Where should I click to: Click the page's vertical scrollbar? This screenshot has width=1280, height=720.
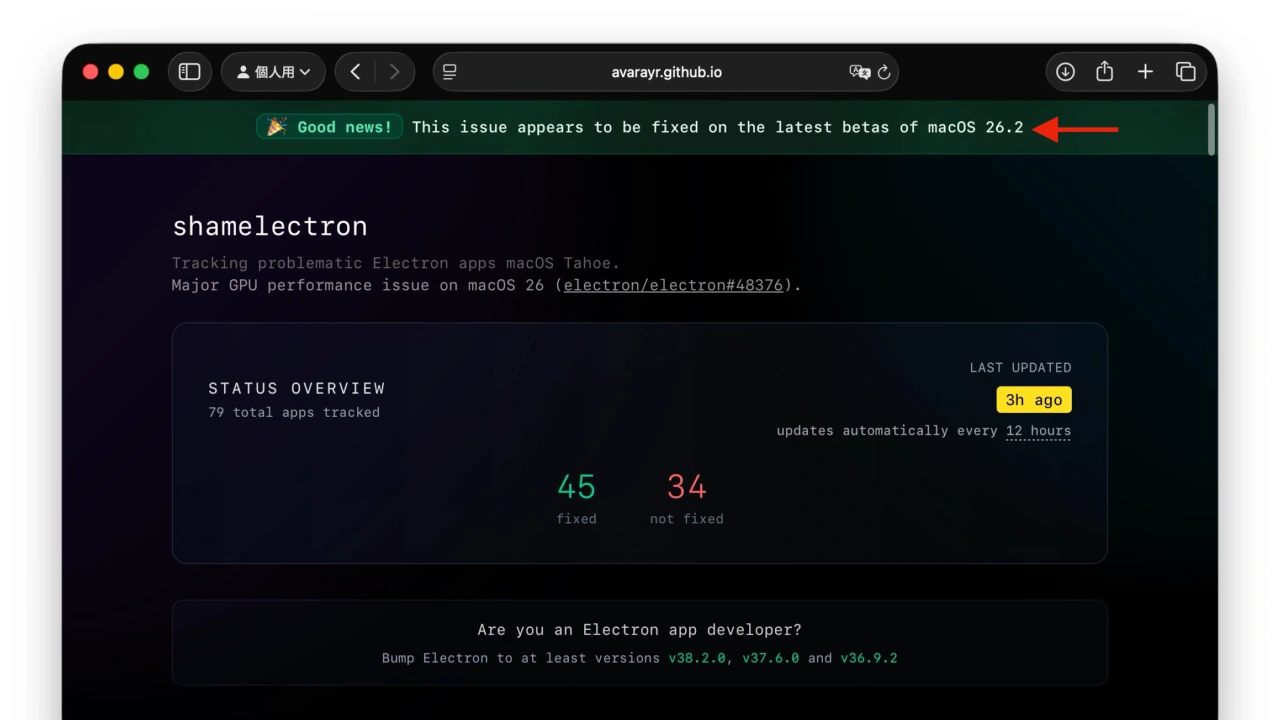click(1212, 130)
